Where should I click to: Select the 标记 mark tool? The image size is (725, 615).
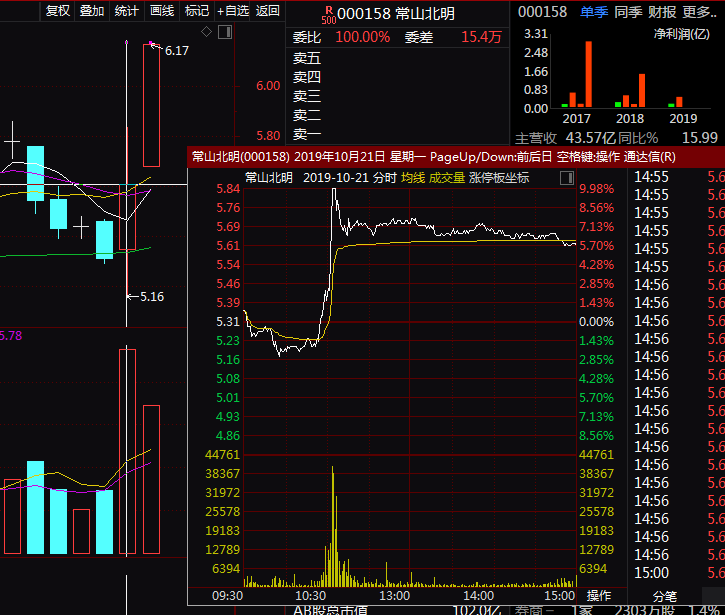point(197,10)
